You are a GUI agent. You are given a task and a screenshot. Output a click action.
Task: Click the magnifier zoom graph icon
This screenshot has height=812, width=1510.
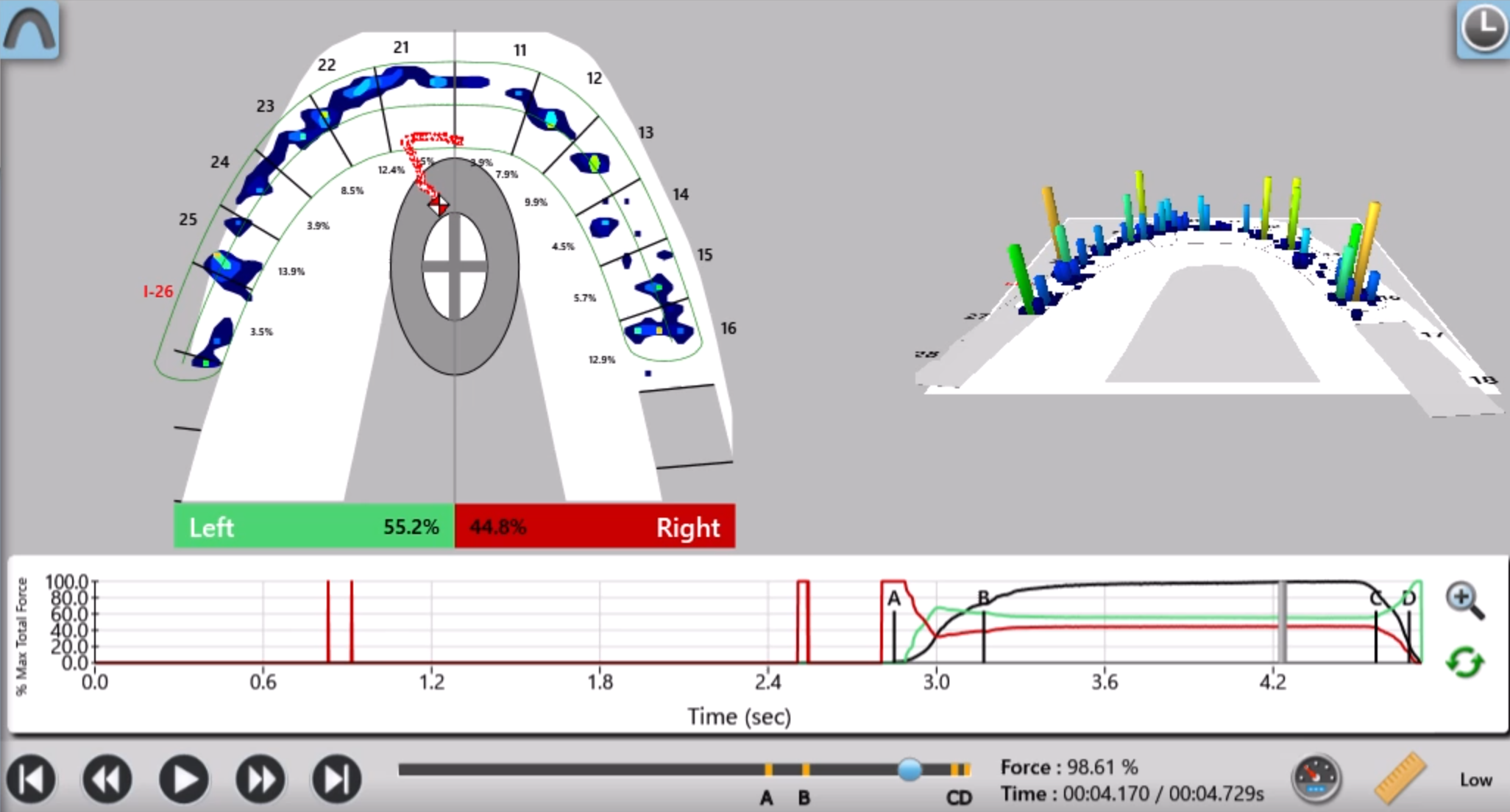pyautogui.click(x=1464, y=600)
